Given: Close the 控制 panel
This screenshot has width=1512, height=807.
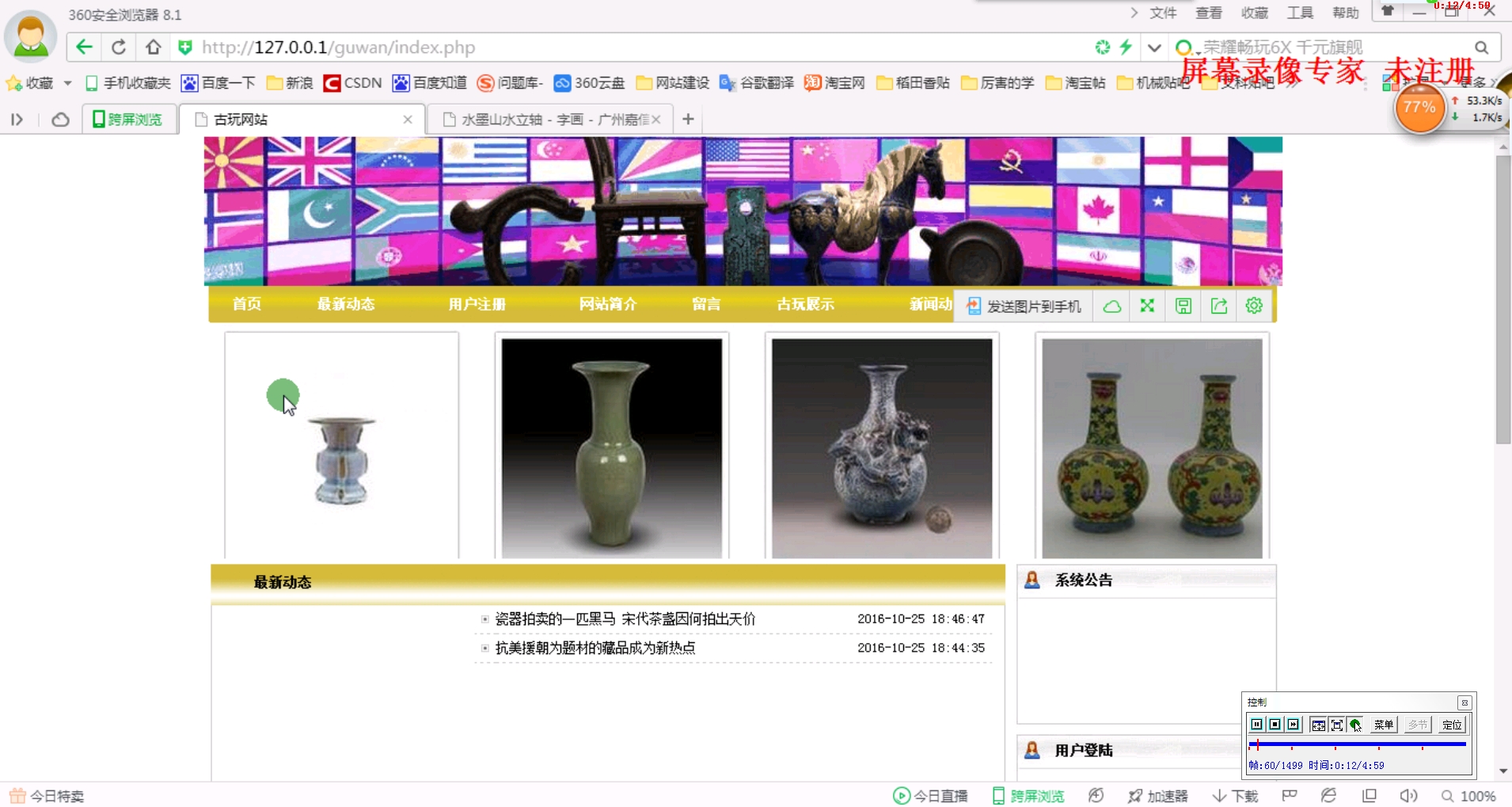Looking at the screenshot, I should pos(1465,702).
